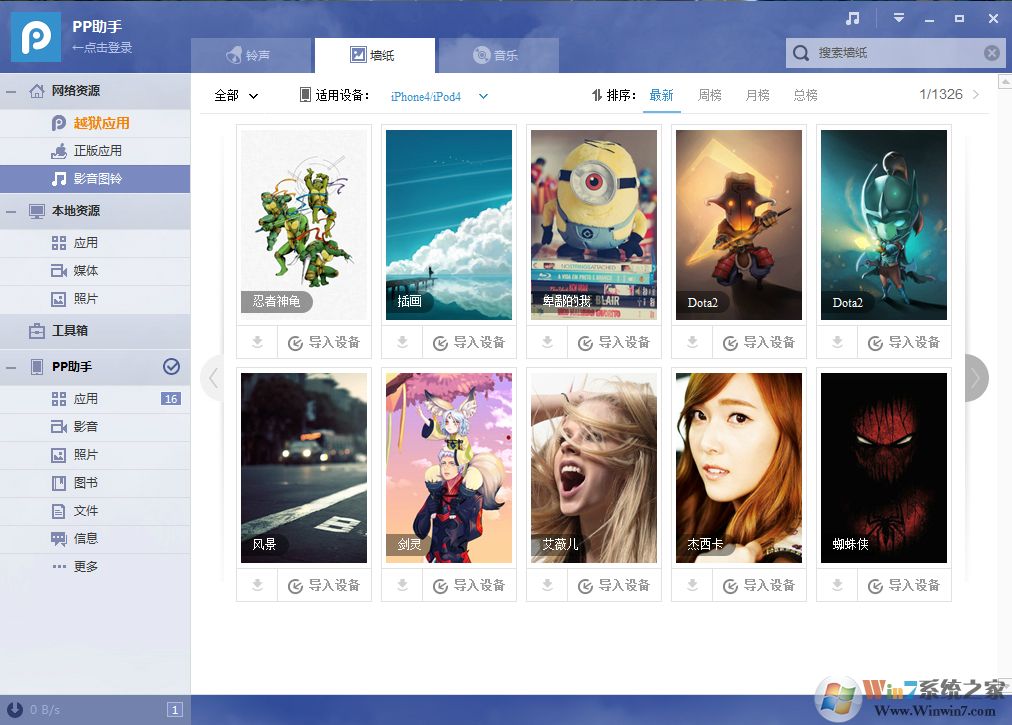The image size is (1012, 725).
Task: Click the PP助手 logo icon
Action: (36, 36)
